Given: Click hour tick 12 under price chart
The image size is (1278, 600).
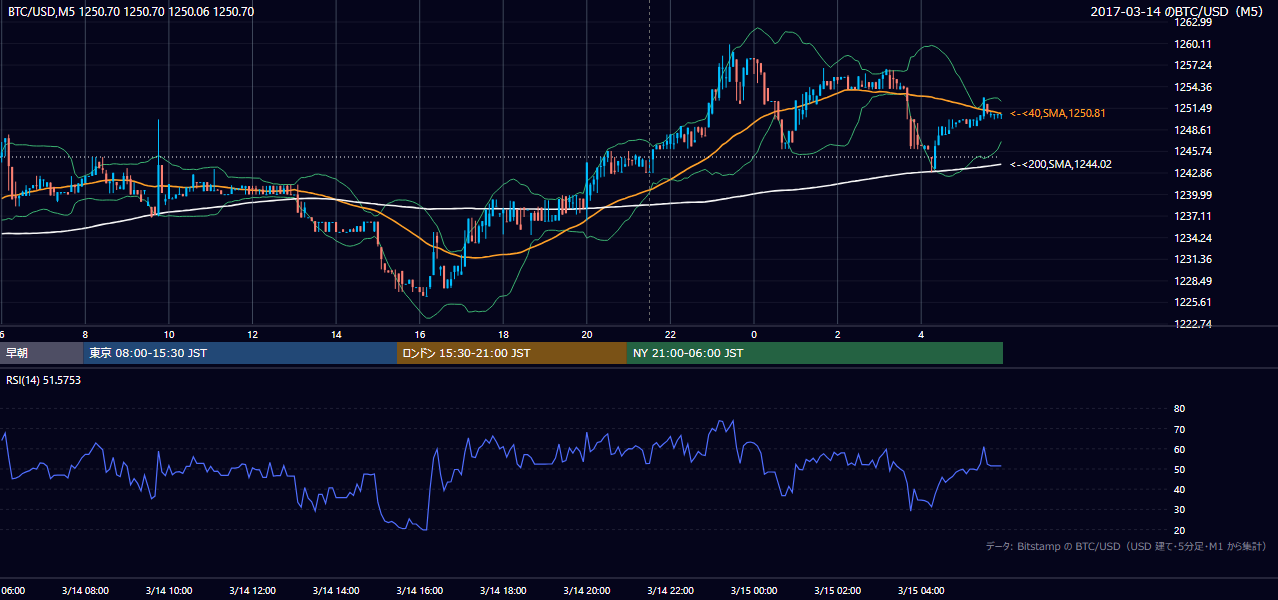Looking at the screenshot, I should 253,335.
